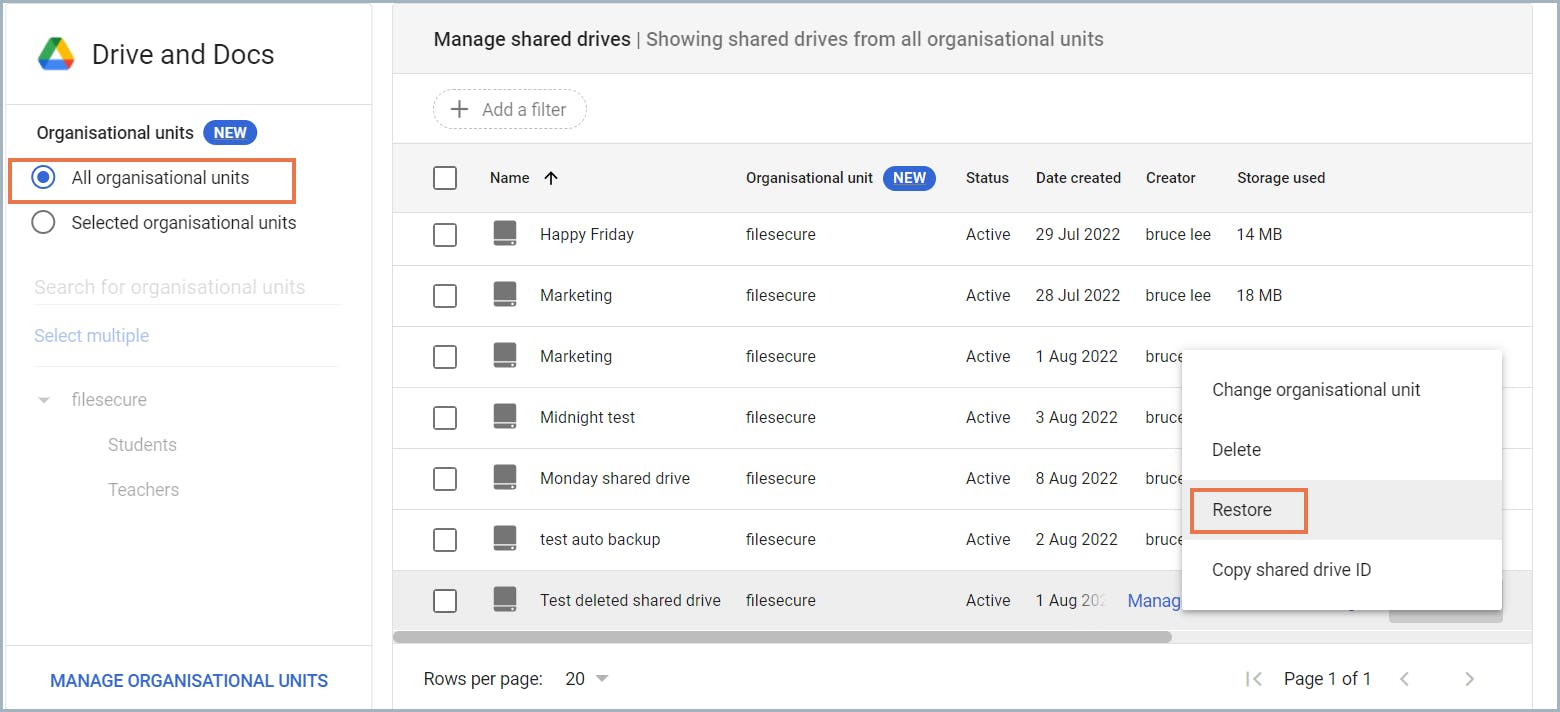Screen dimensions: 1560x712
Task: Click the shared drive icon for Midnight test
Action: (x=505, y=417)
